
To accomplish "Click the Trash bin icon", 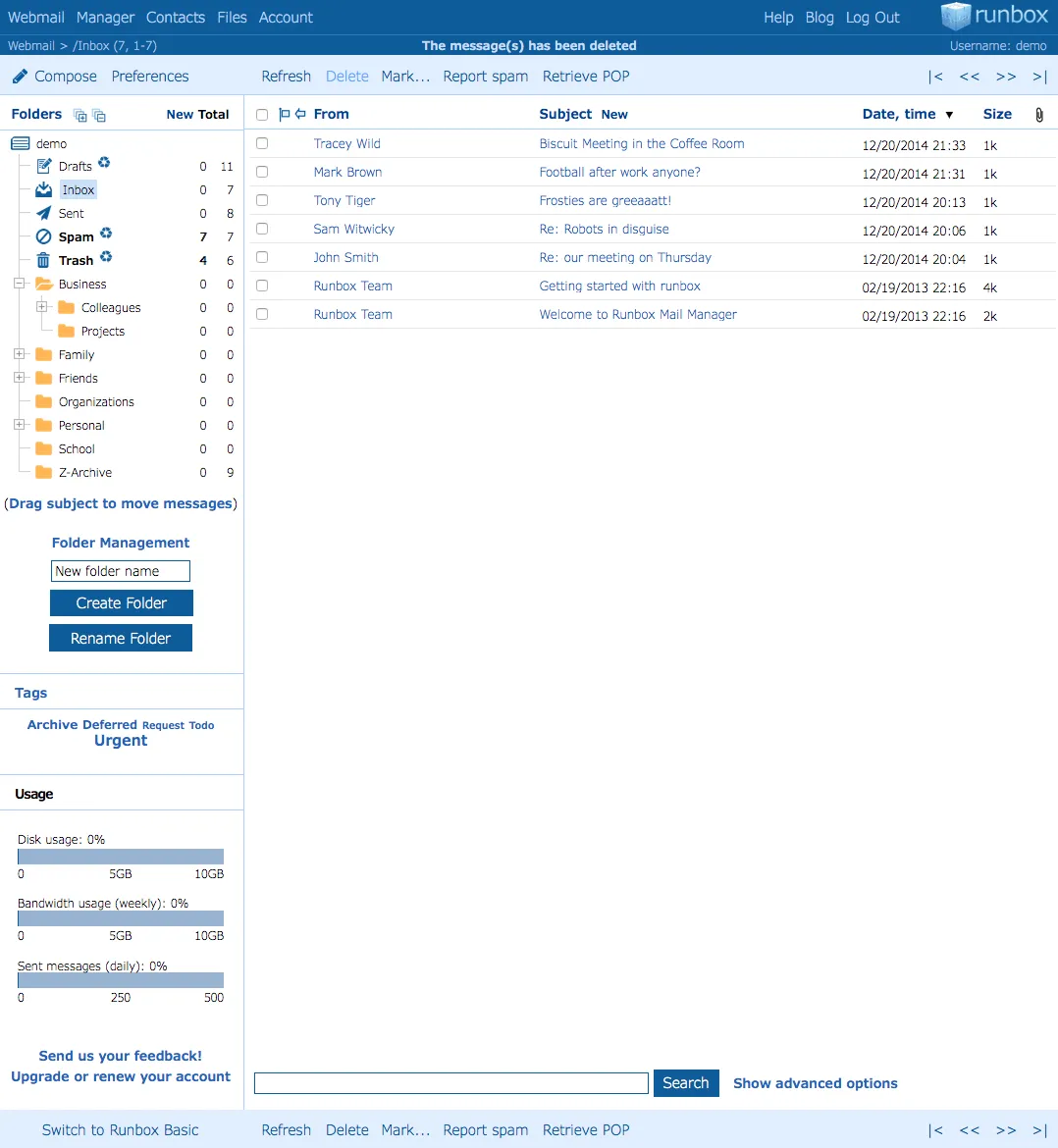I will [x=43, y=259].
